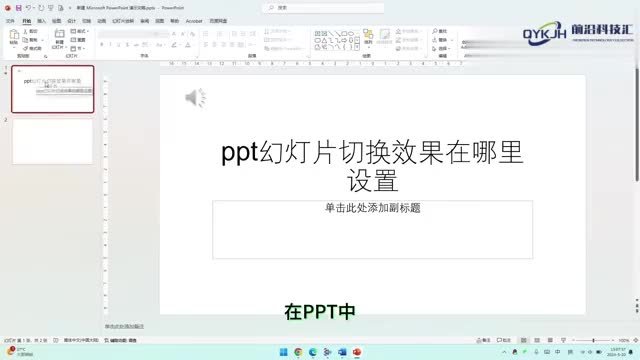Viewport: 640px width, 360px height.
Task: Expand the slide Section dropdown
Action: (78, 49)
